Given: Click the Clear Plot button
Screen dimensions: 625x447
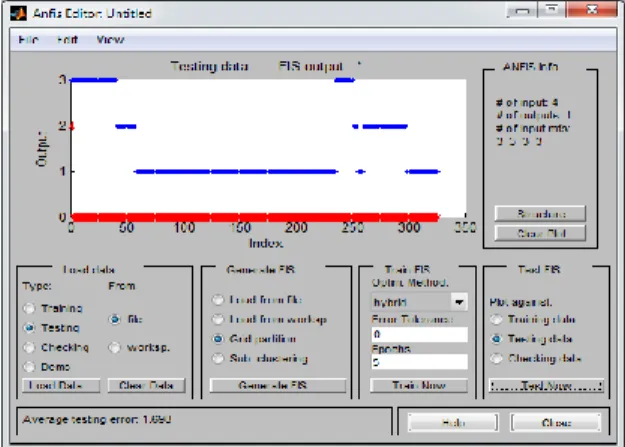Looking at the screenshot, I should coord(540,233).
